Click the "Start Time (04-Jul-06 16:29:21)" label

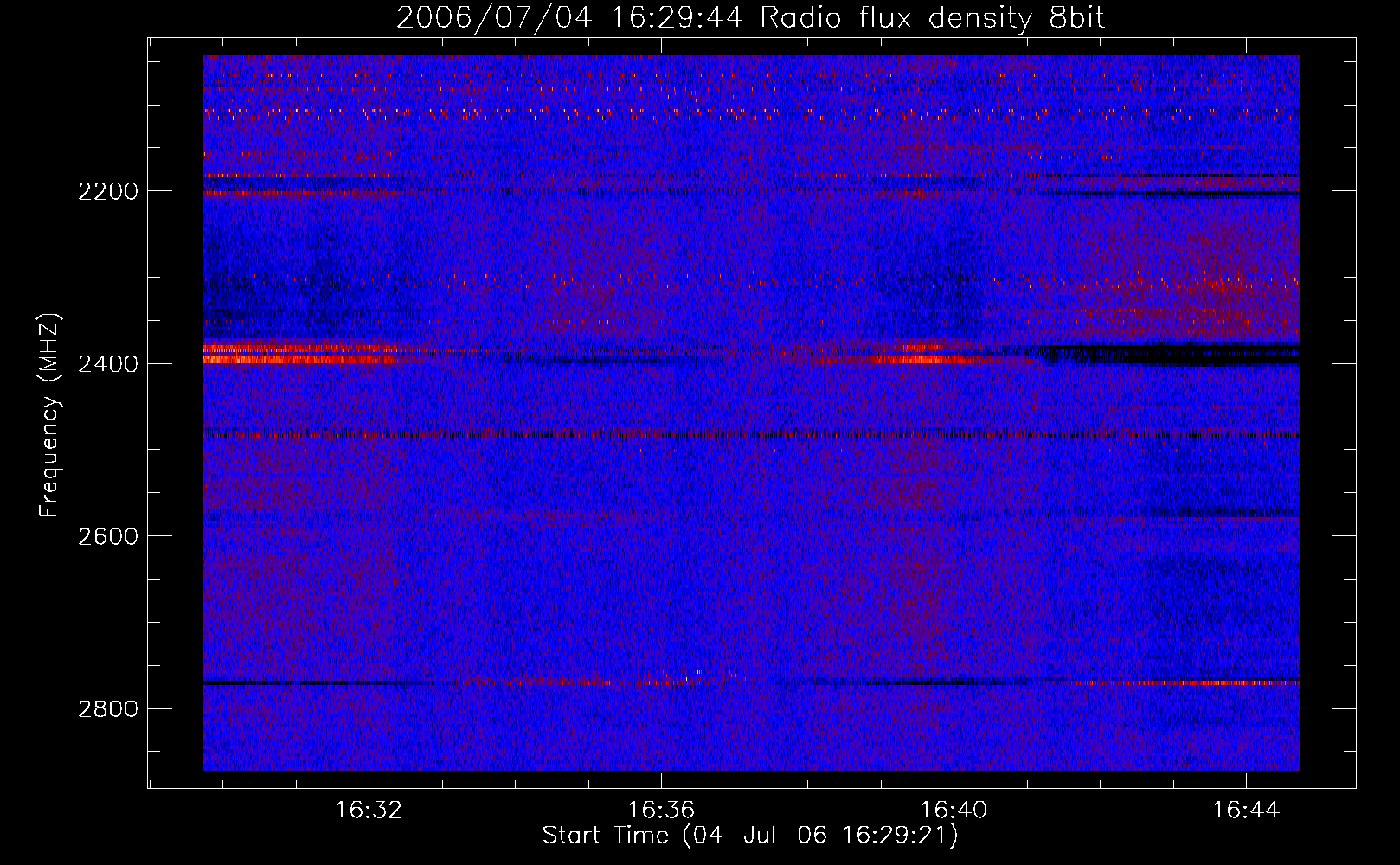750,836
